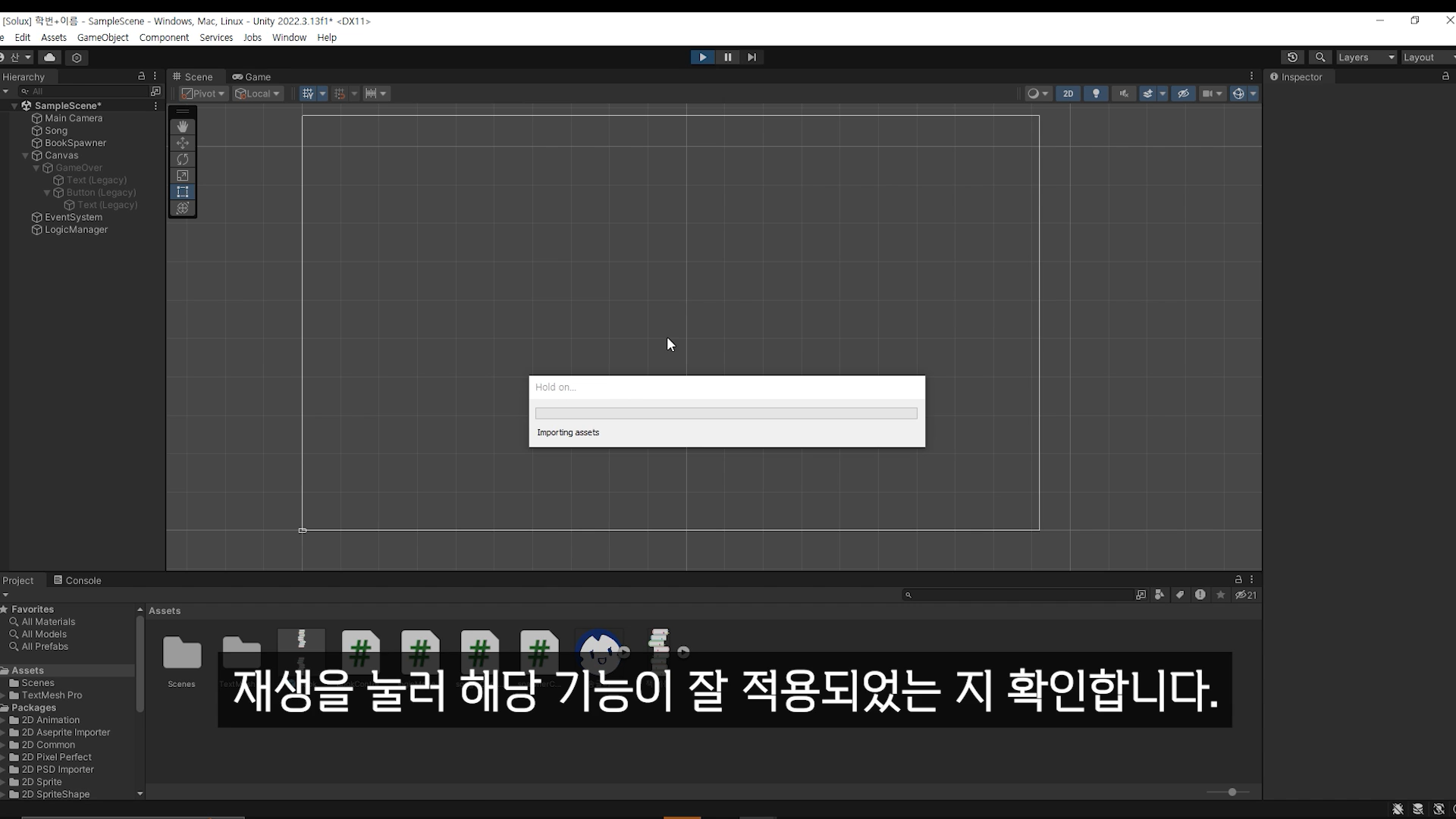Viewport: 1456px width, 819px height.
Task: Open the GameObject menu
Action: pos(102,37)
